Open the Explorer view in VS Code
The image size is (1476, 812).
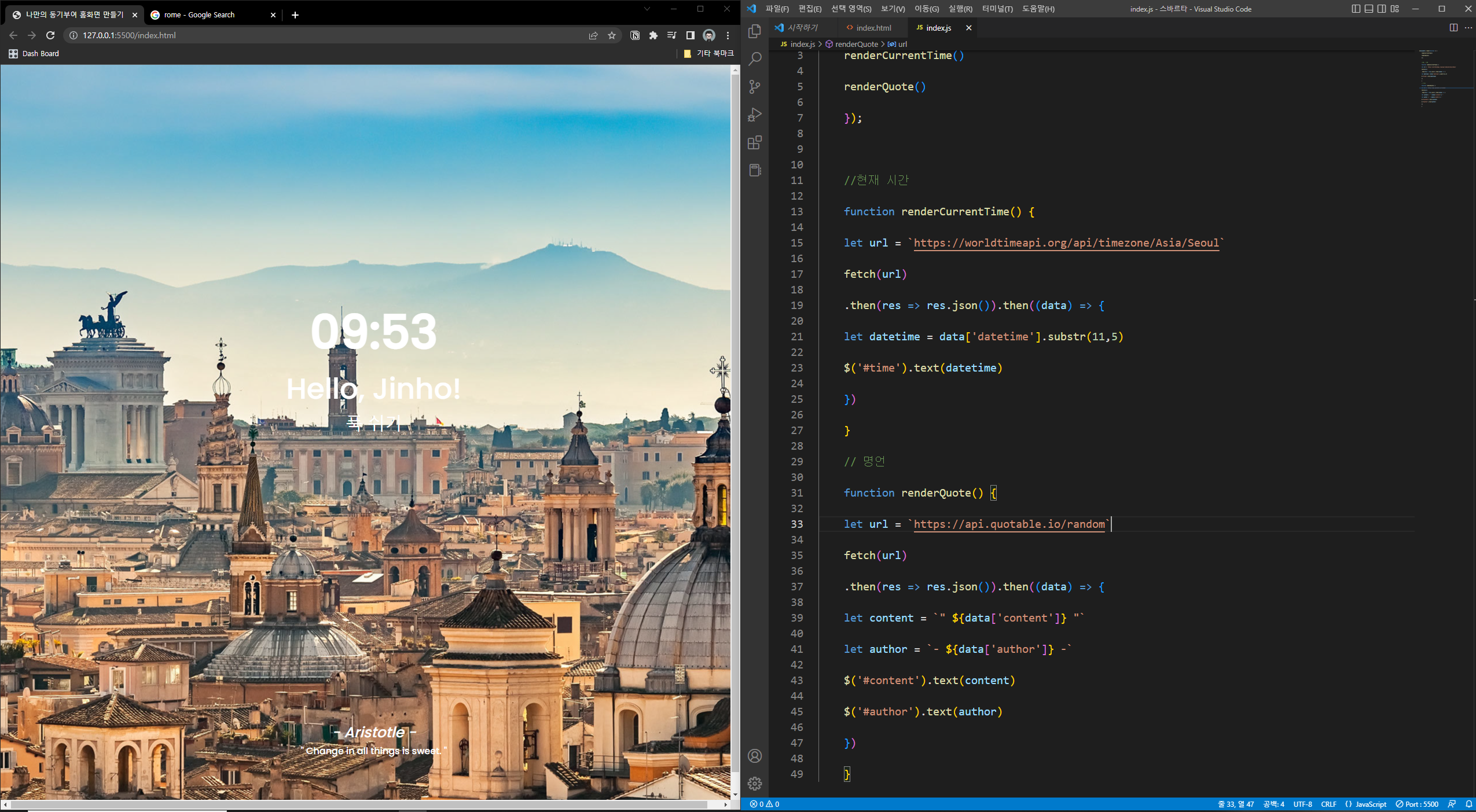pyautogui.click(x=755, y=31)
